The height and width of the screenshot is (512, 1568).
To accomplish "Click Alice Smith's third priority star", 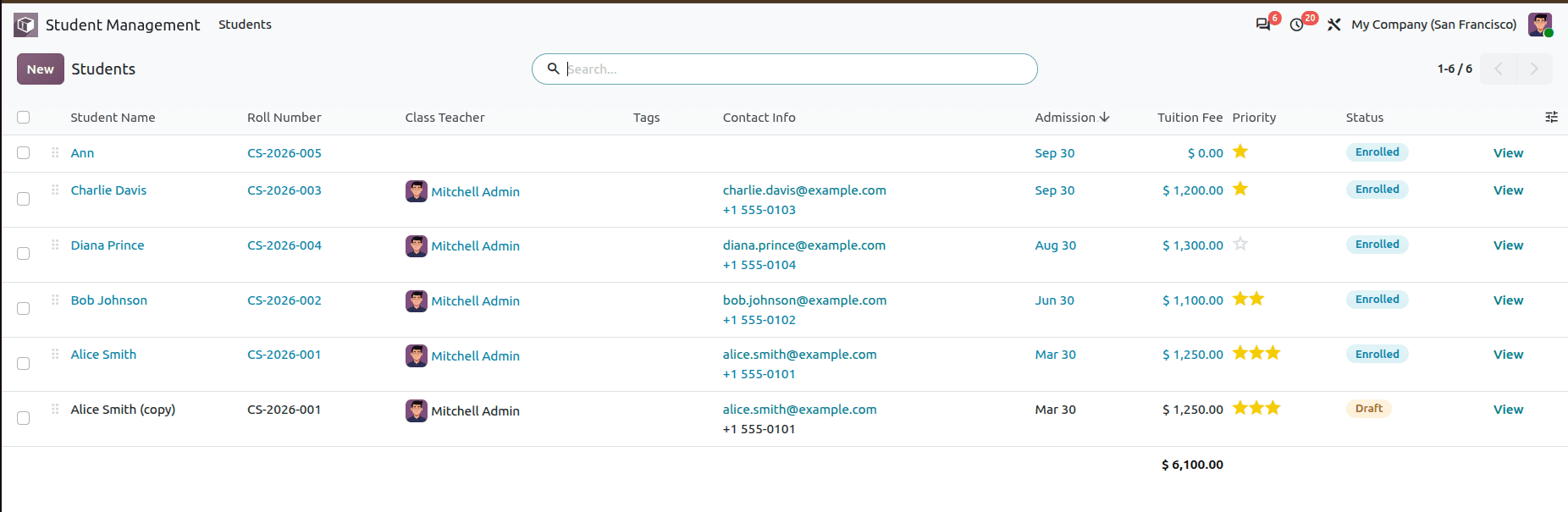I will click(1273, 353).
